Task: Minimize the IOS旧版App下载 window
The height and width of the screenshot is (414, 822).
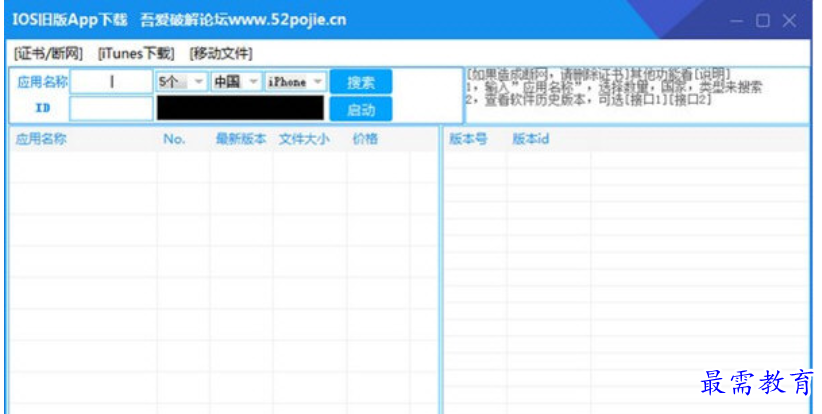Action: tap(737, 21)
